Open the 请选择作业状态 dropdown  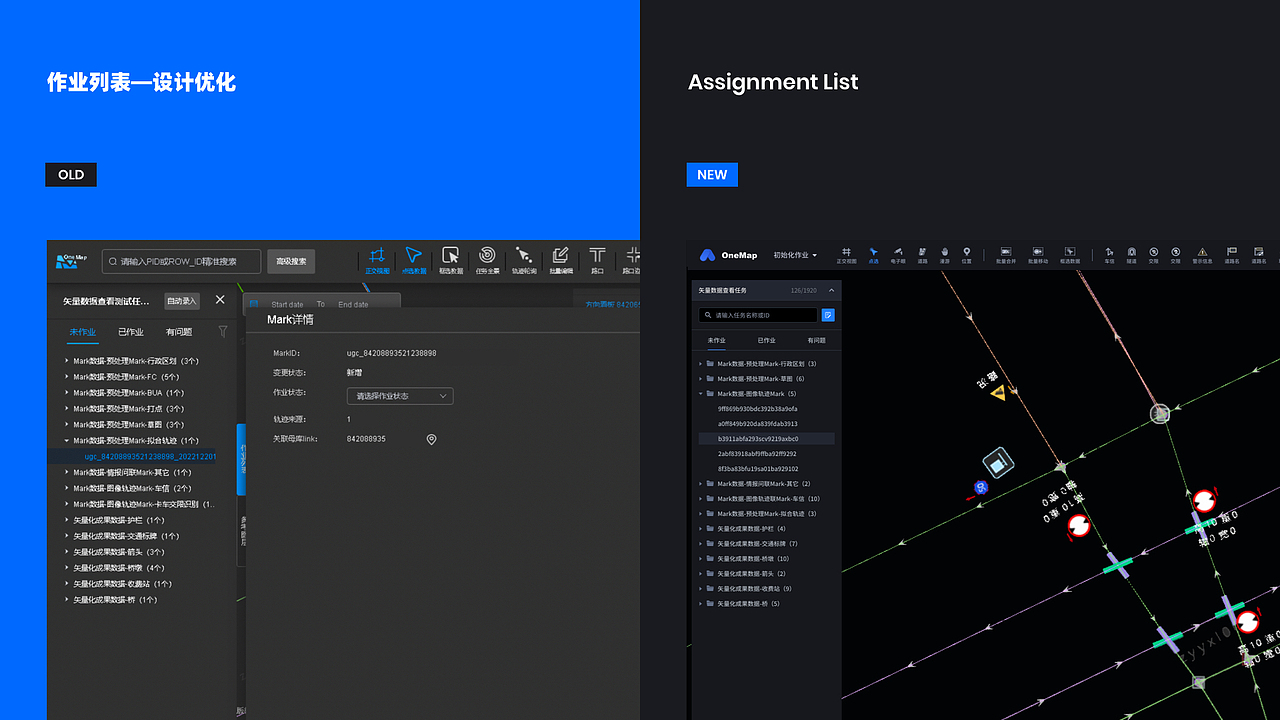click(x=400, y=396)
